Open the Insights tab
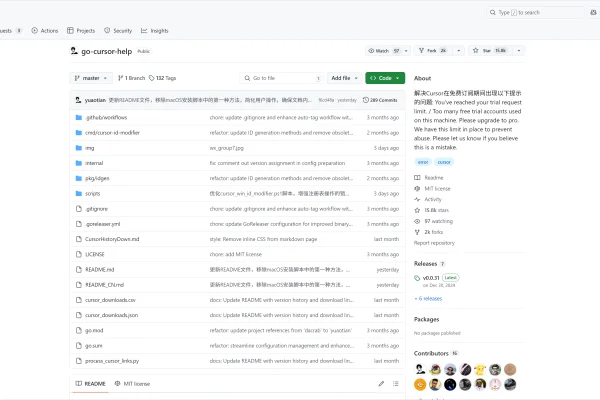 (x=155, y=31)
